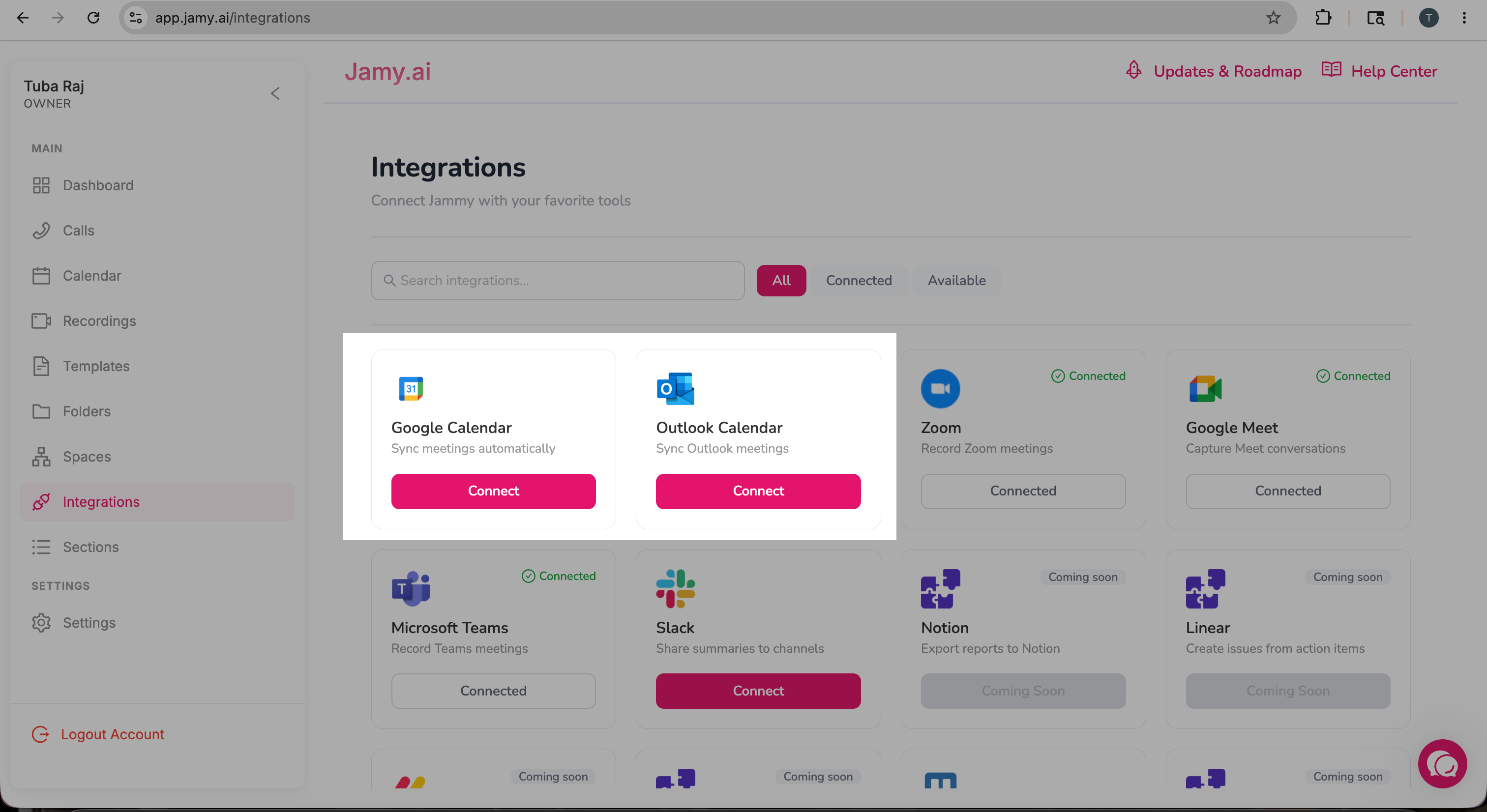Click the Sections list icon

(41, 547)
